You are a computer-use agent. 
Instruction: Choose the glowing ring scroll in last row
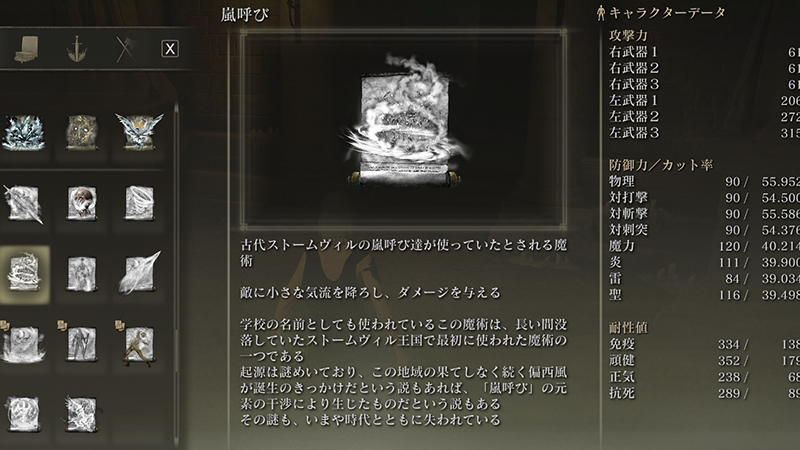pyautogui.click(x=23, y=414)
